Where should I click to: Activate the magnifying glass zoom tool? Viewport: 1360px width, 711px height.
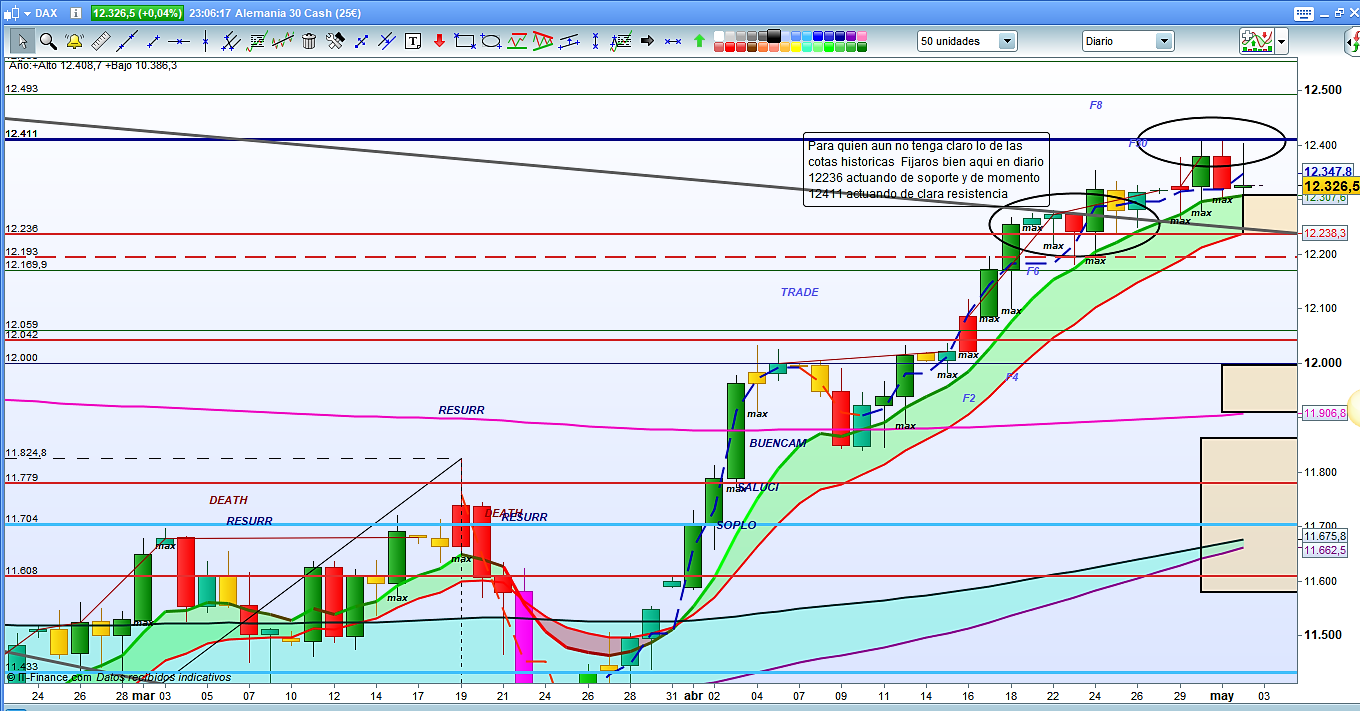tap(47, 41)
